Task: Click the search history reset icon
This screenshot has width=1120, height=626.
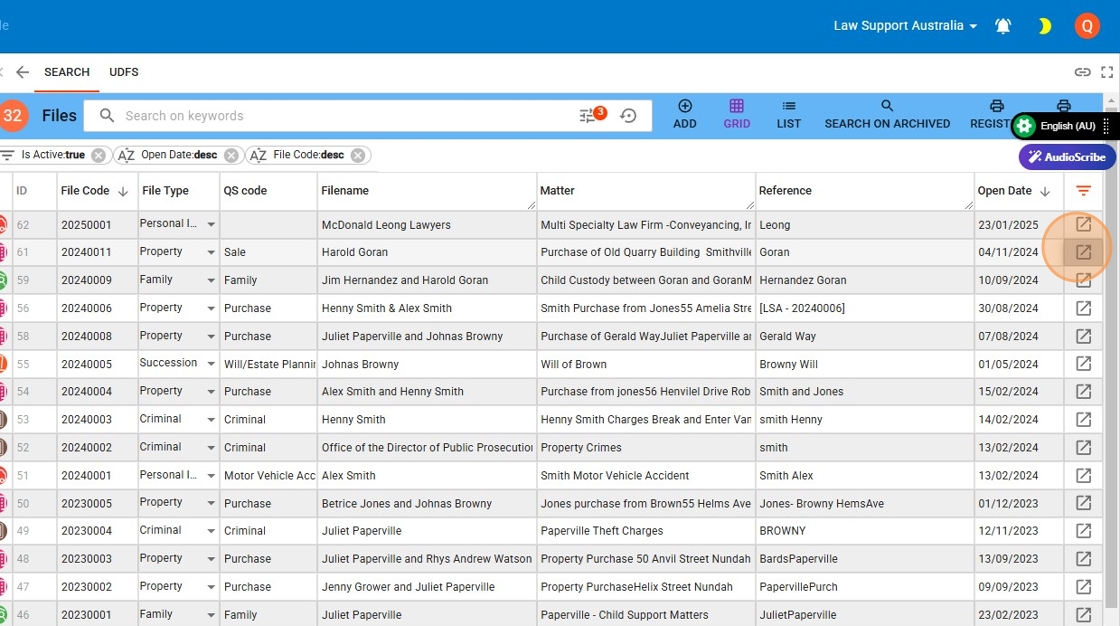Action: [628, 116]
